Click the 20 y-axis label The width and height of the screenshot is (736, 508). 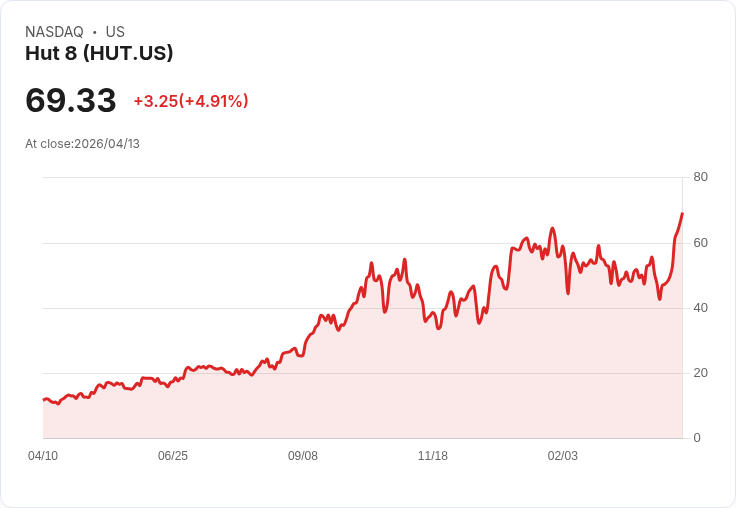(x=700, y=373)
